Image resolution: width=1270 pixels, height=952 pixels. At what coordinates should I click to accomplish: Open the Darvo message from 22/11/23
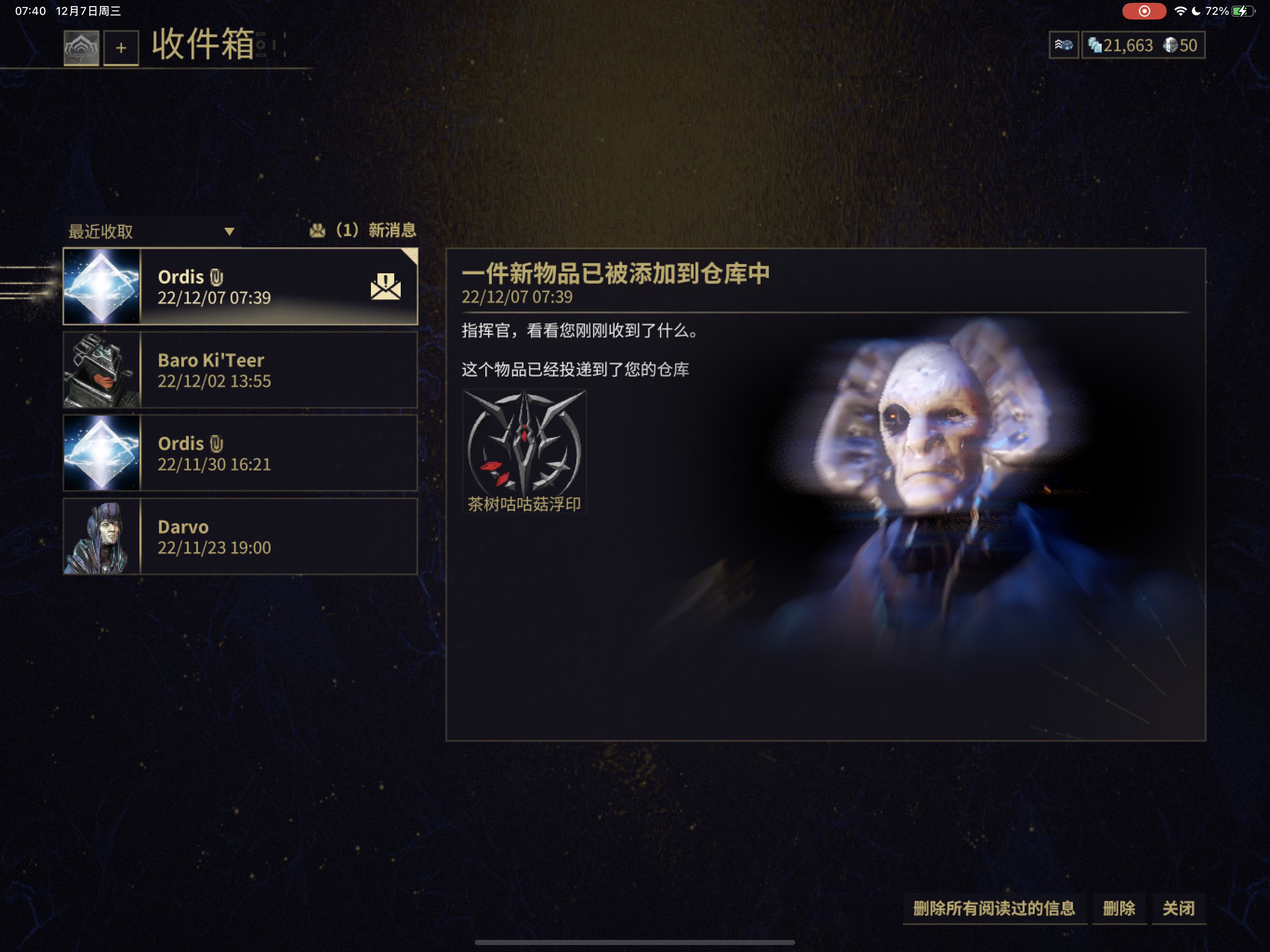(240, 536)
